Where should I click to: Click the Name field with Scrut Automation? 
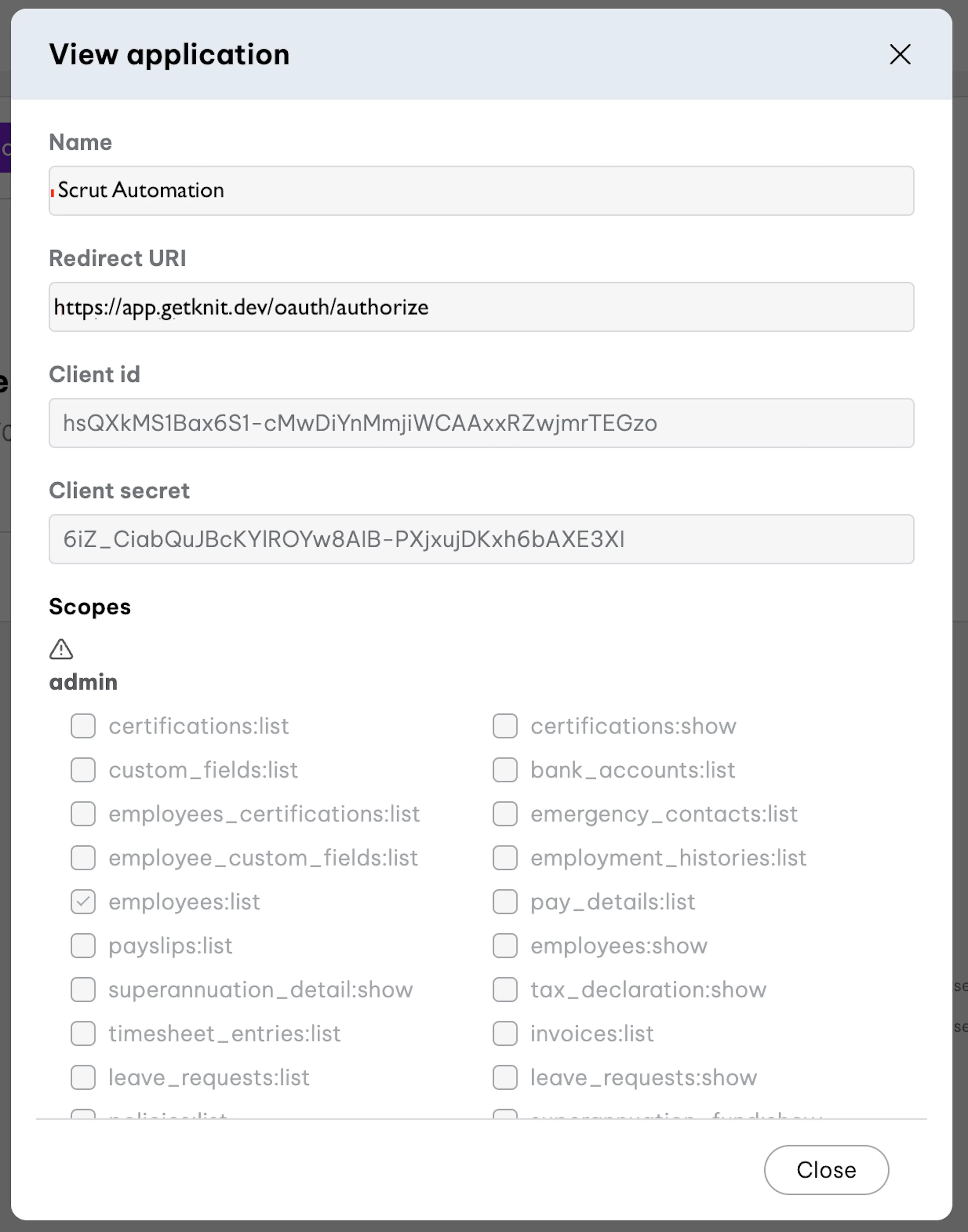click(481, 190)
